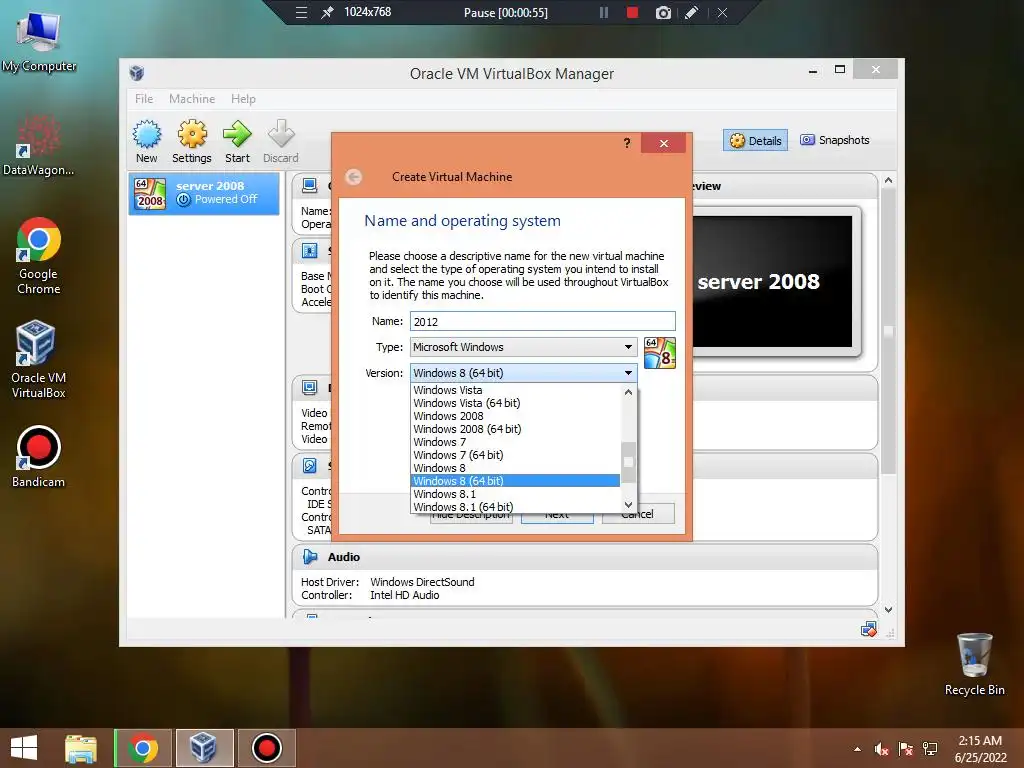Click the Cancel button in the dialog
The width and height of the screenshot is (1024, 768).
coord(638,514)
